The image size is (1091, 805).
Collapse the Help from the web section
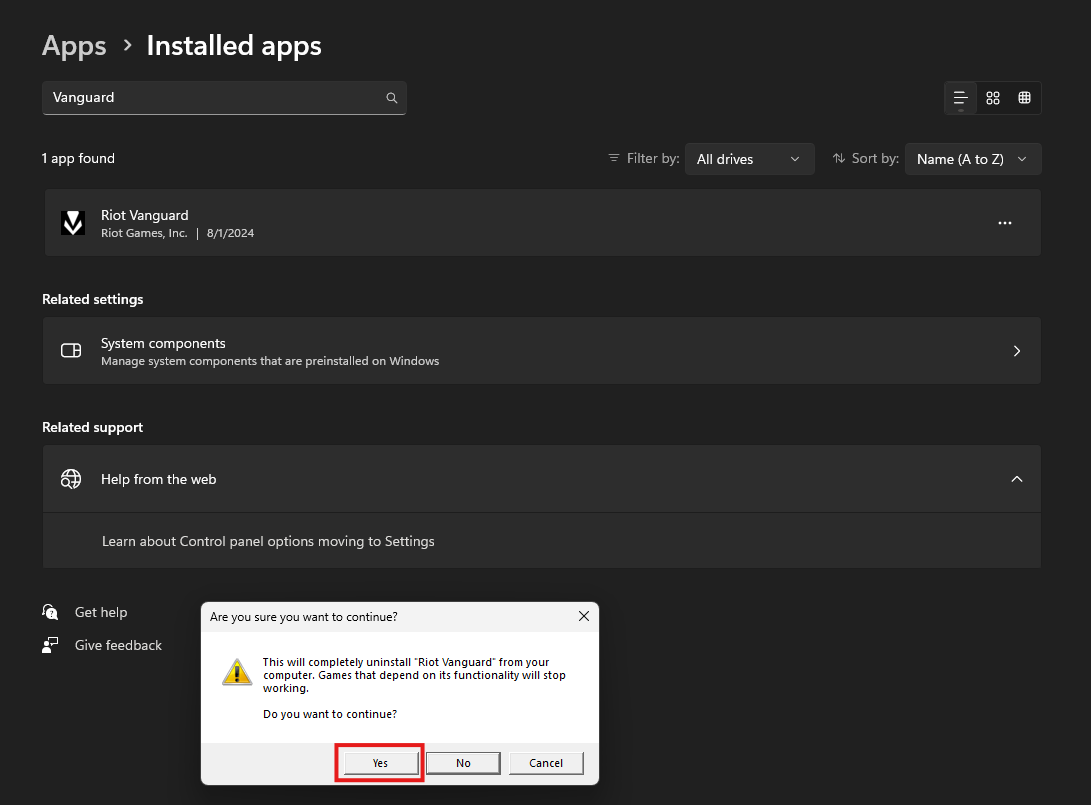pos(1016,479)
